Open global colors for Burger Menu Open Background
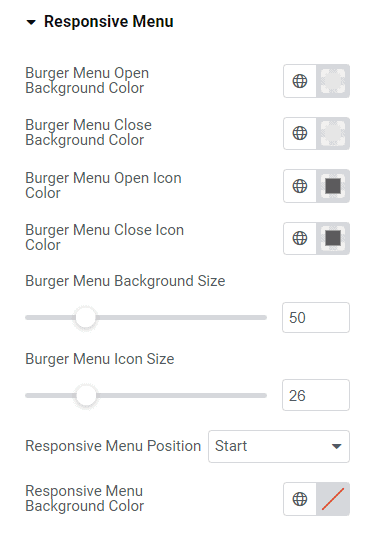The width and height of the screenshot is (372, 533). pos(300,81)
